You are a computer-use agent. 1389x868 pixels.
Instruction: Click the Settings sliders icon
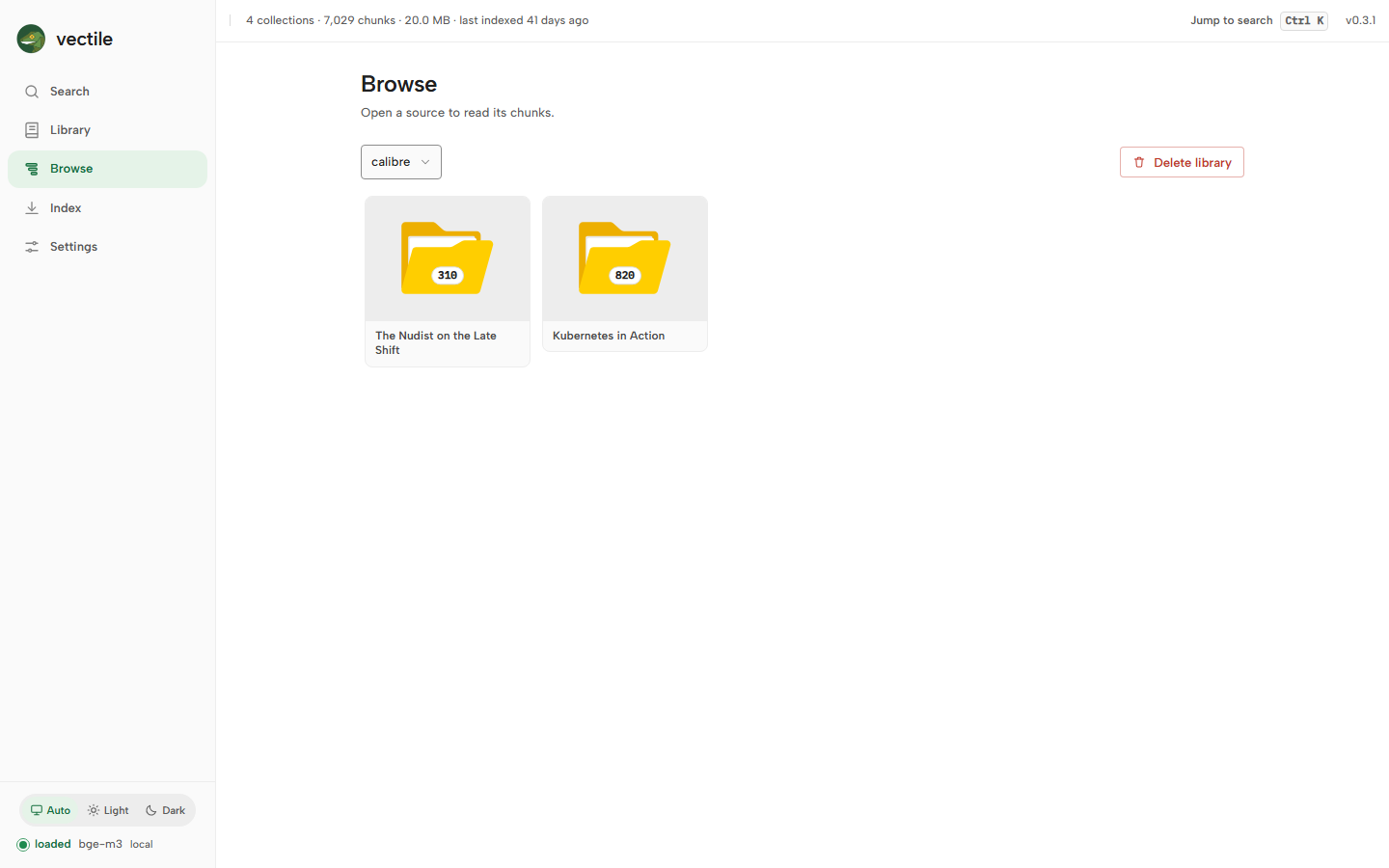32,247
